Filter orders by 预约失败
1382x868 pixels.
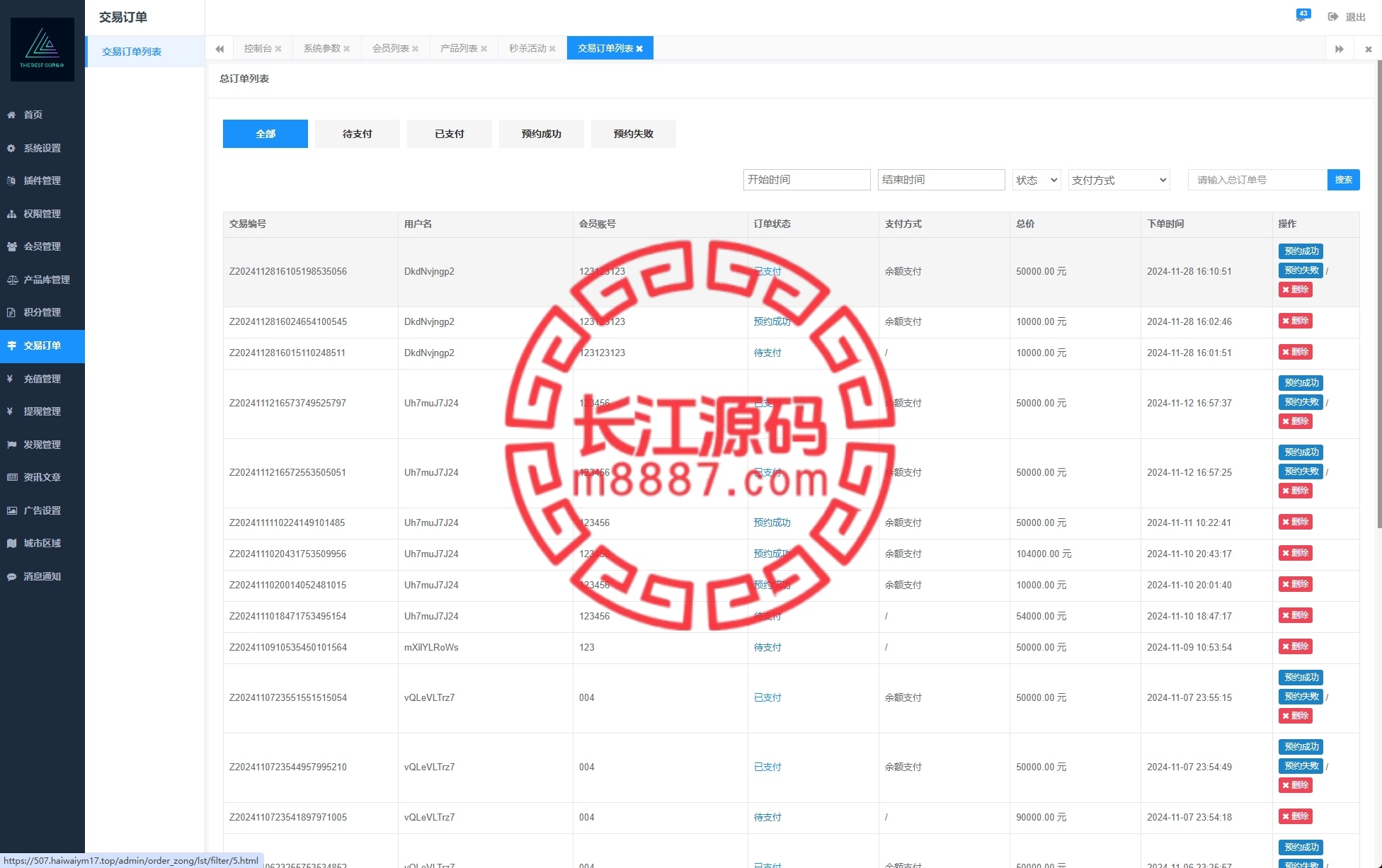pyautogui.click(x=634, y=134)
